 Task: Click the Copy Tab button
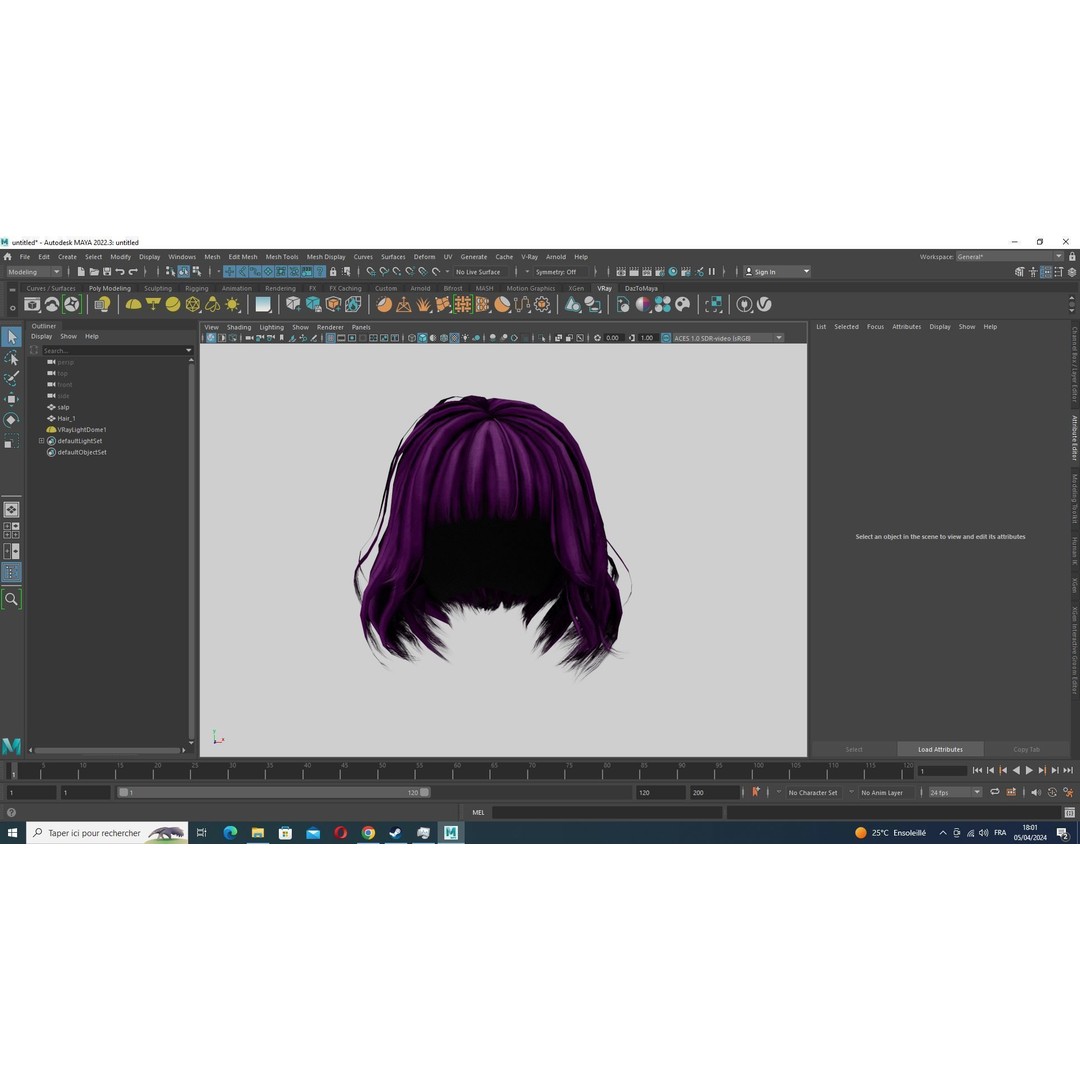[1026, 749]
